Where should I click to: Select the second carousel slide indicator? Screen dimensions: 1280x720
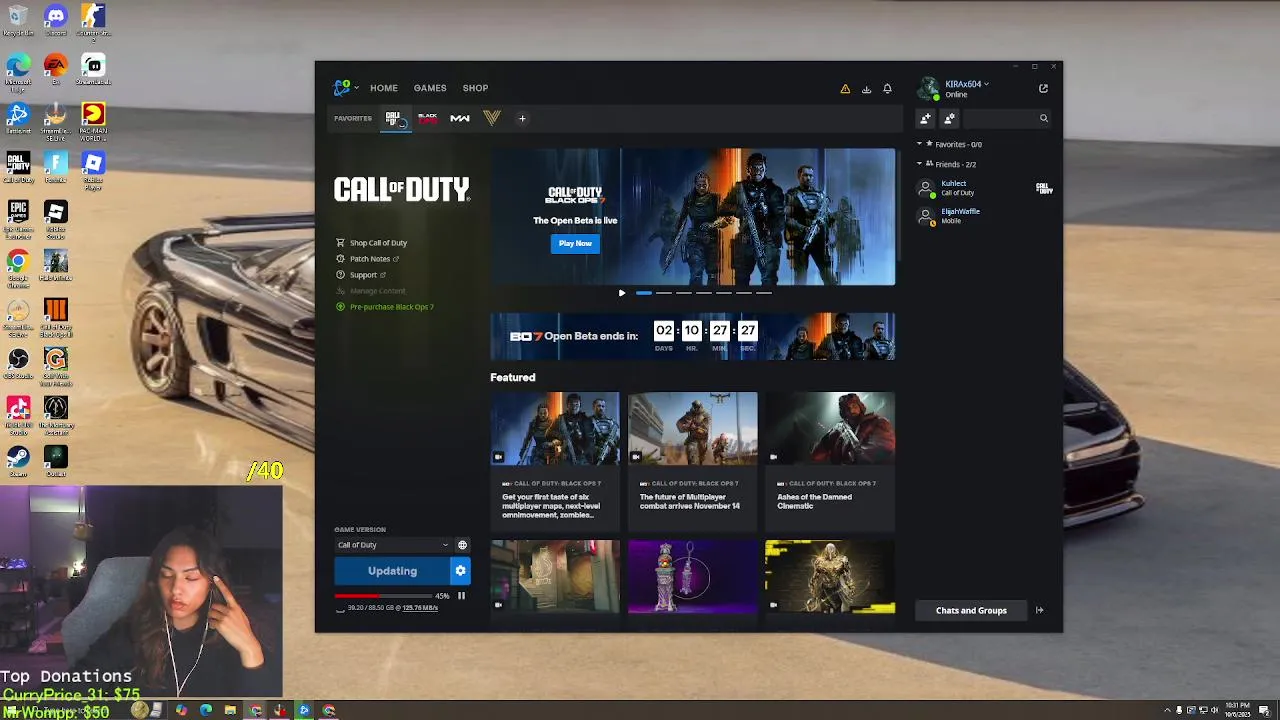tap(663, 293)
